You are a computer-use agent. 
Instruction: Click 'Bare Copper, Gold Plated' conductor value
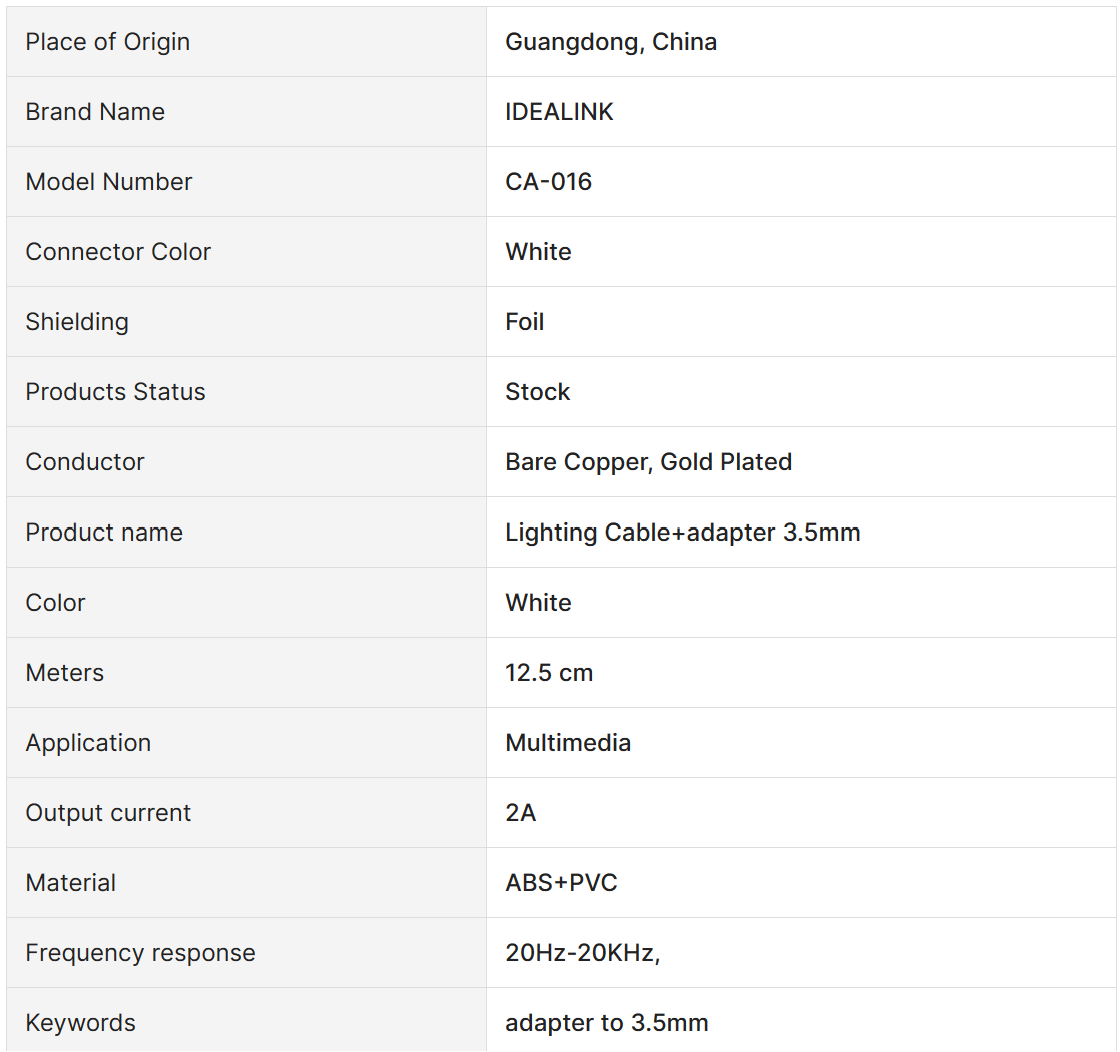(x=648, y=462)
